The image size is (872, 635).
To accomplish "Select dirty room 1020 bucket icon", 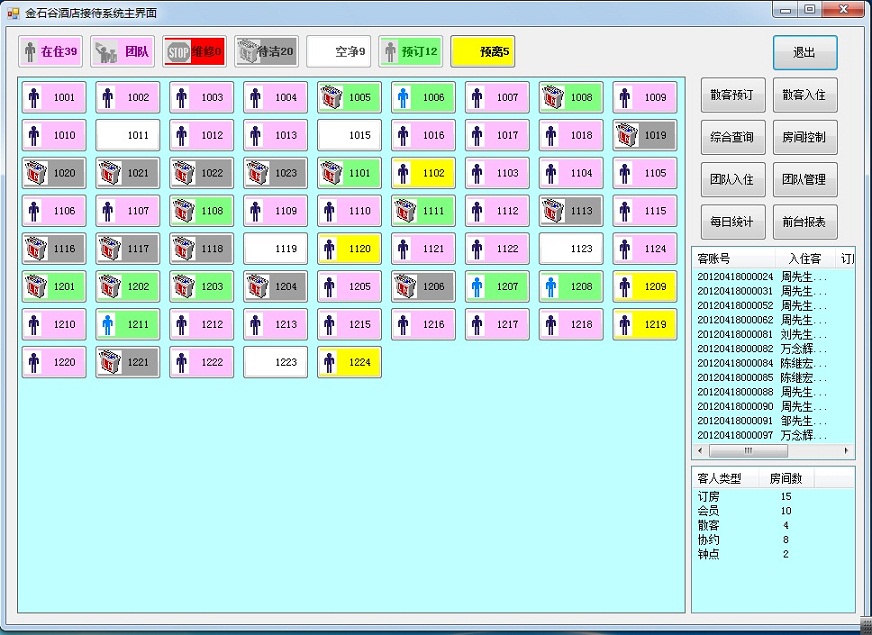I will 36,173.
